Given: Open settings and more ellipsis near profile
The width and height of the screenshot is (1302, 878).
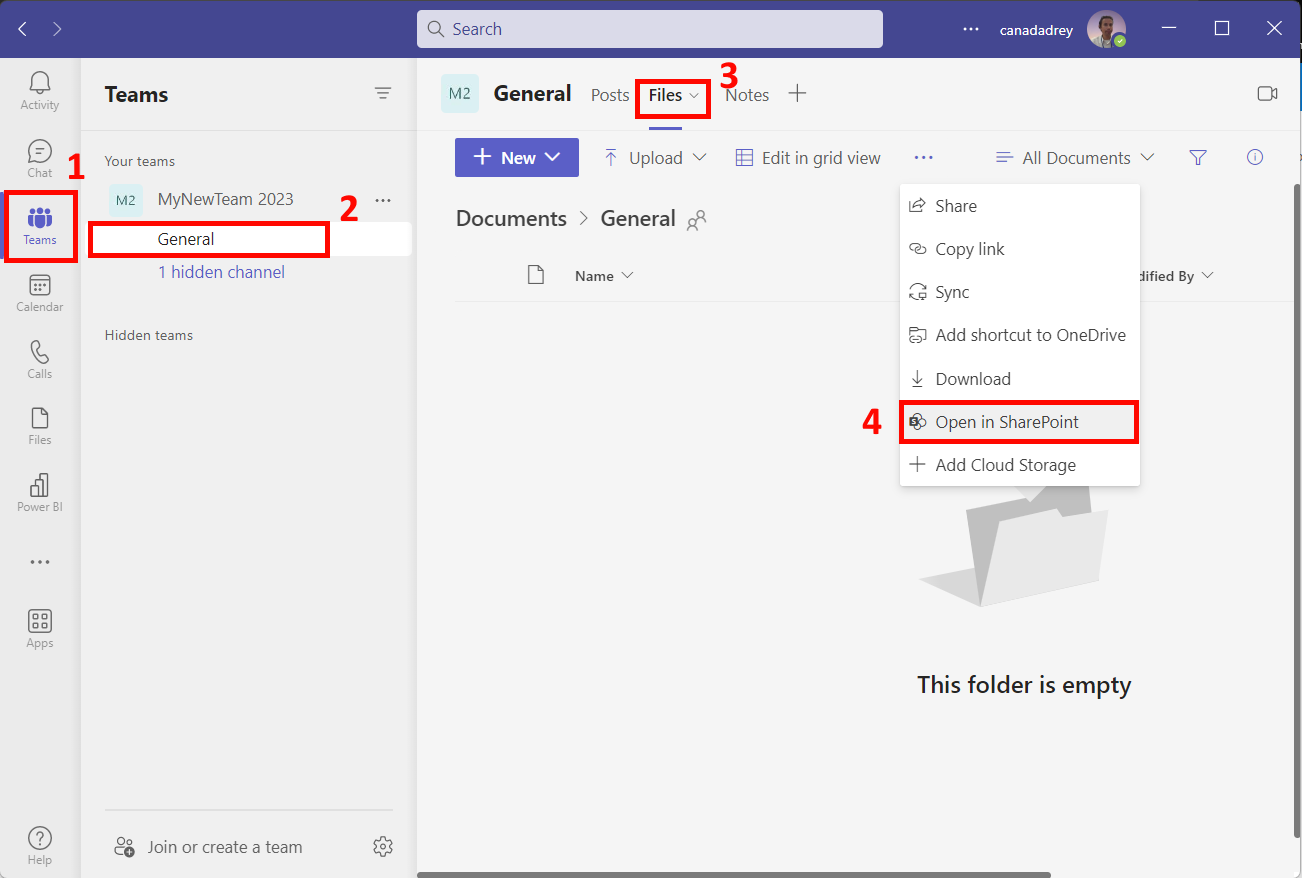Looking at the screenshot, I should [x=971, y=29].
